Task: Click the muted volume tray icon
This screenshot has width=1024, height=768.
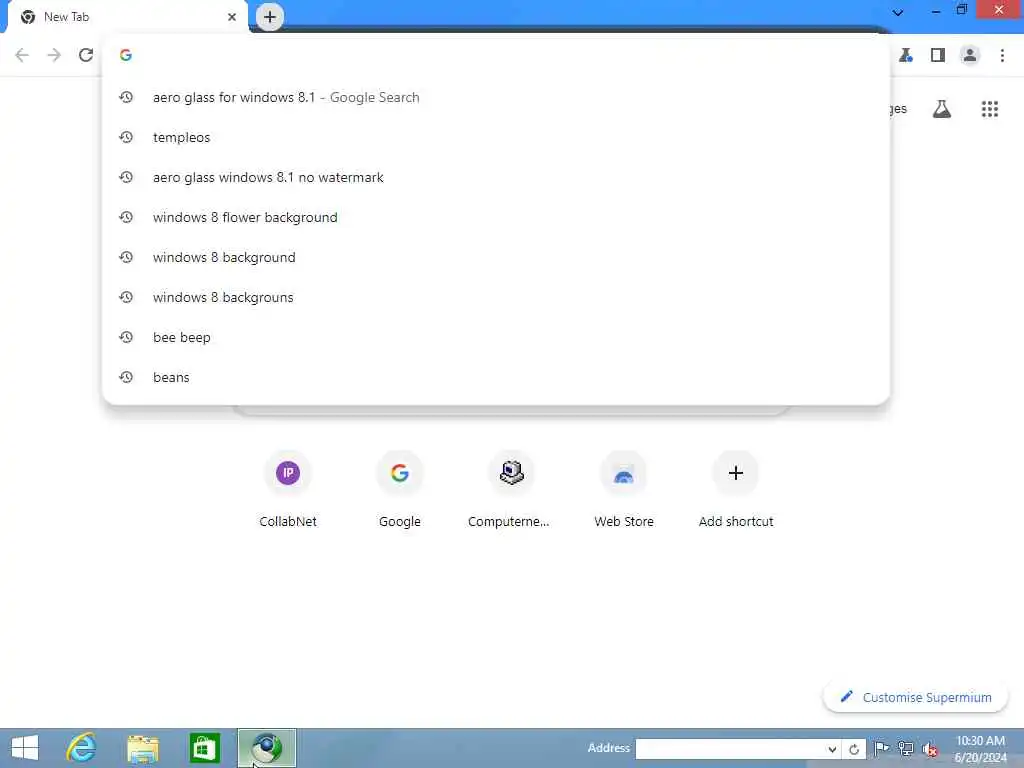Action: pyautogui.click(x=930, y=749)
